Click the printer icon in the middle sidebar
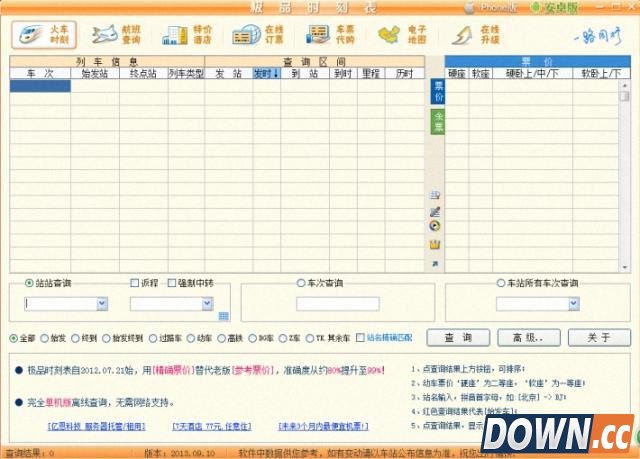640x459 pixels. [435, 195]
